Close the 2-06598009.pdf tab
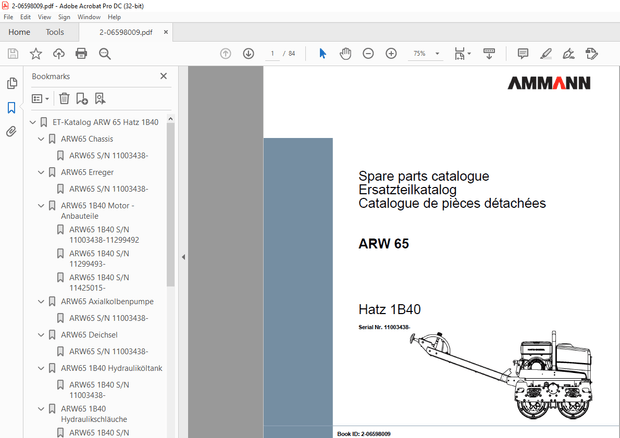Screen dimensions: 620x438 click(x=166, y=32)
